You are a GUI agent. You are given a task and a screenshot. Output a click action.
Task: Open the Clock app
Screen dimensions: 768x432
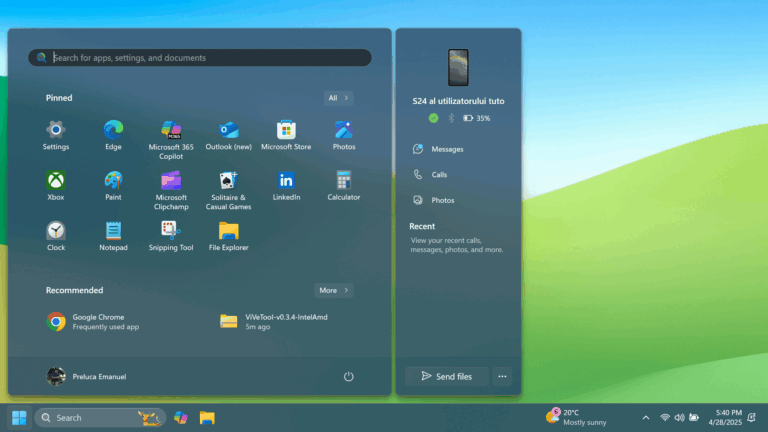coord(55,236)
